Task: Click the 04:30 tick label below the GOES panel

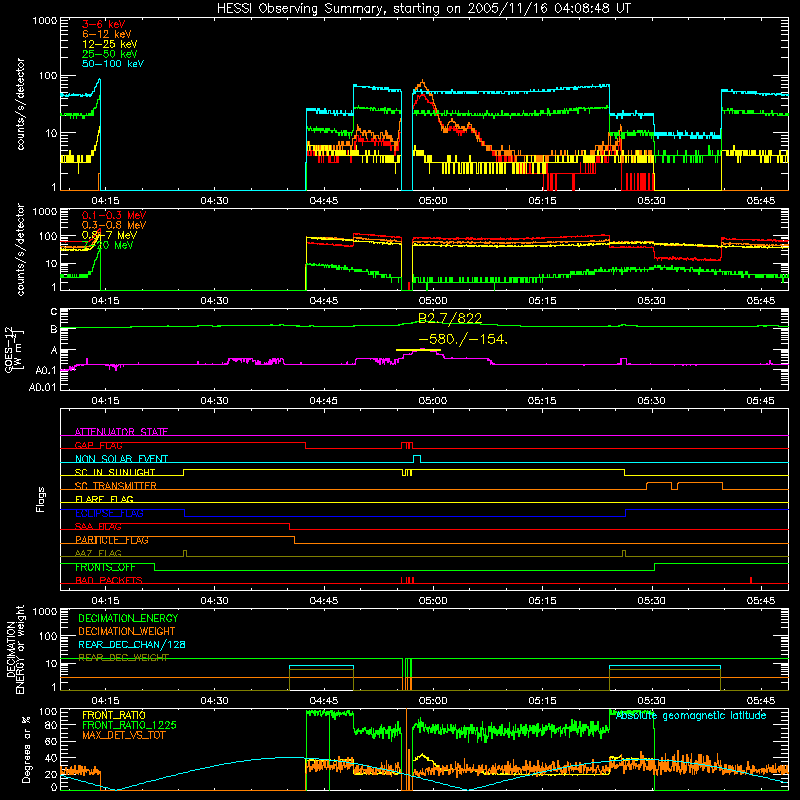Action: [x=214, y=401]
